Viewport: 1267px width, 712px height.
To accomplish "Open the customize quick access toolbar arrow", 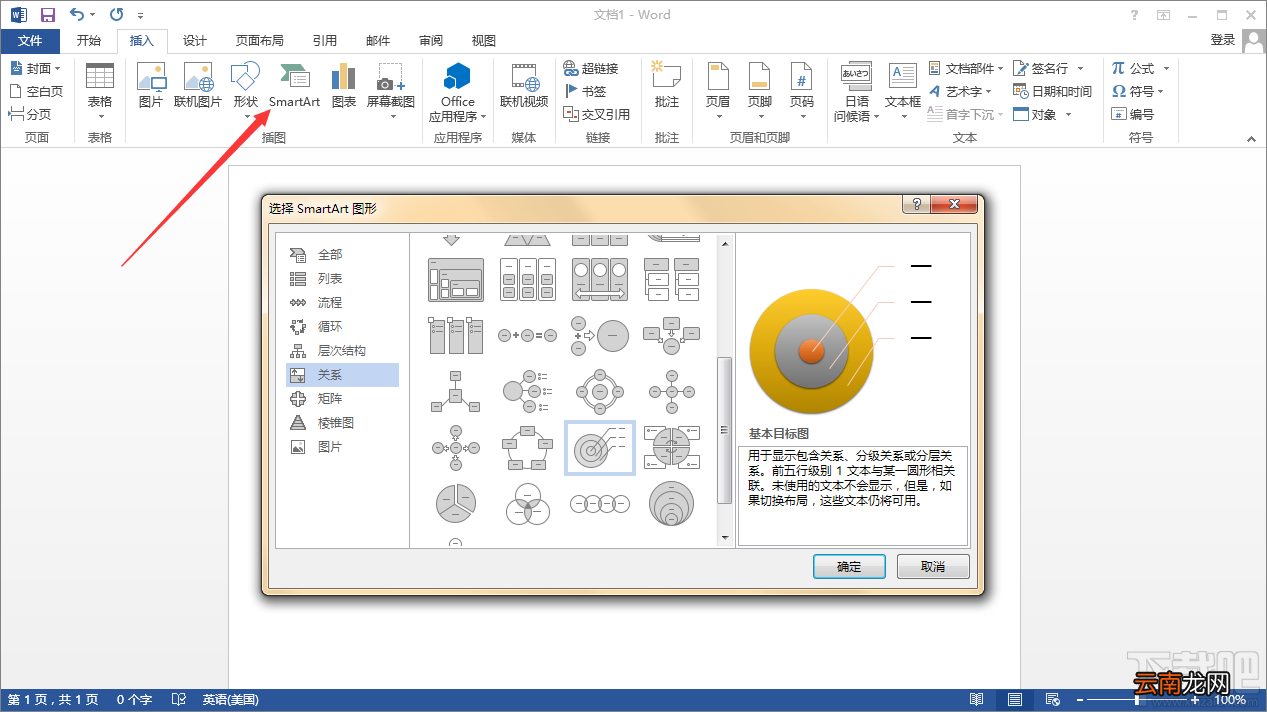I will (x=140, y=16).
